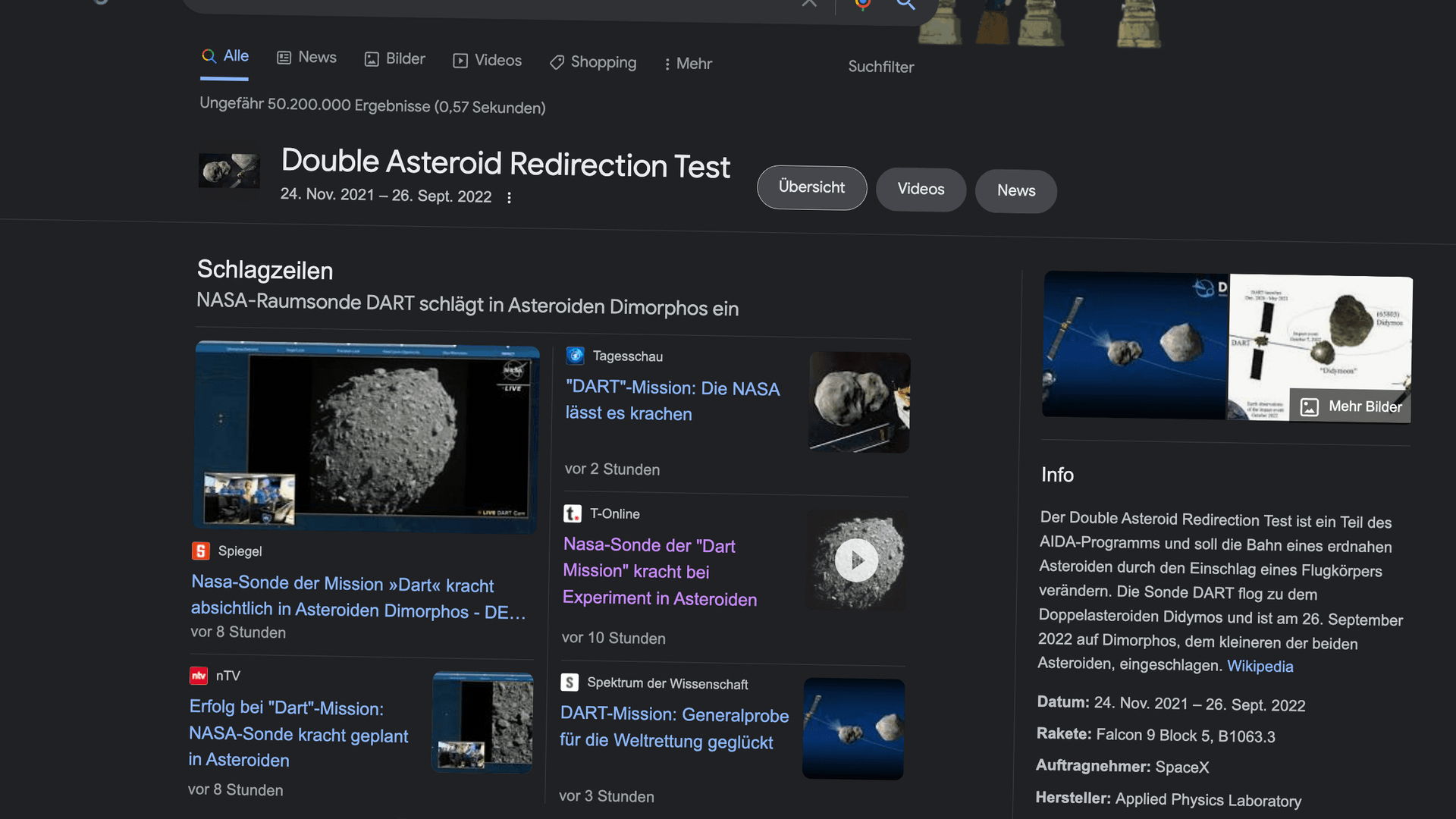Click the nTV source icon
1456x819 pixels.
(x=199, y=675)
